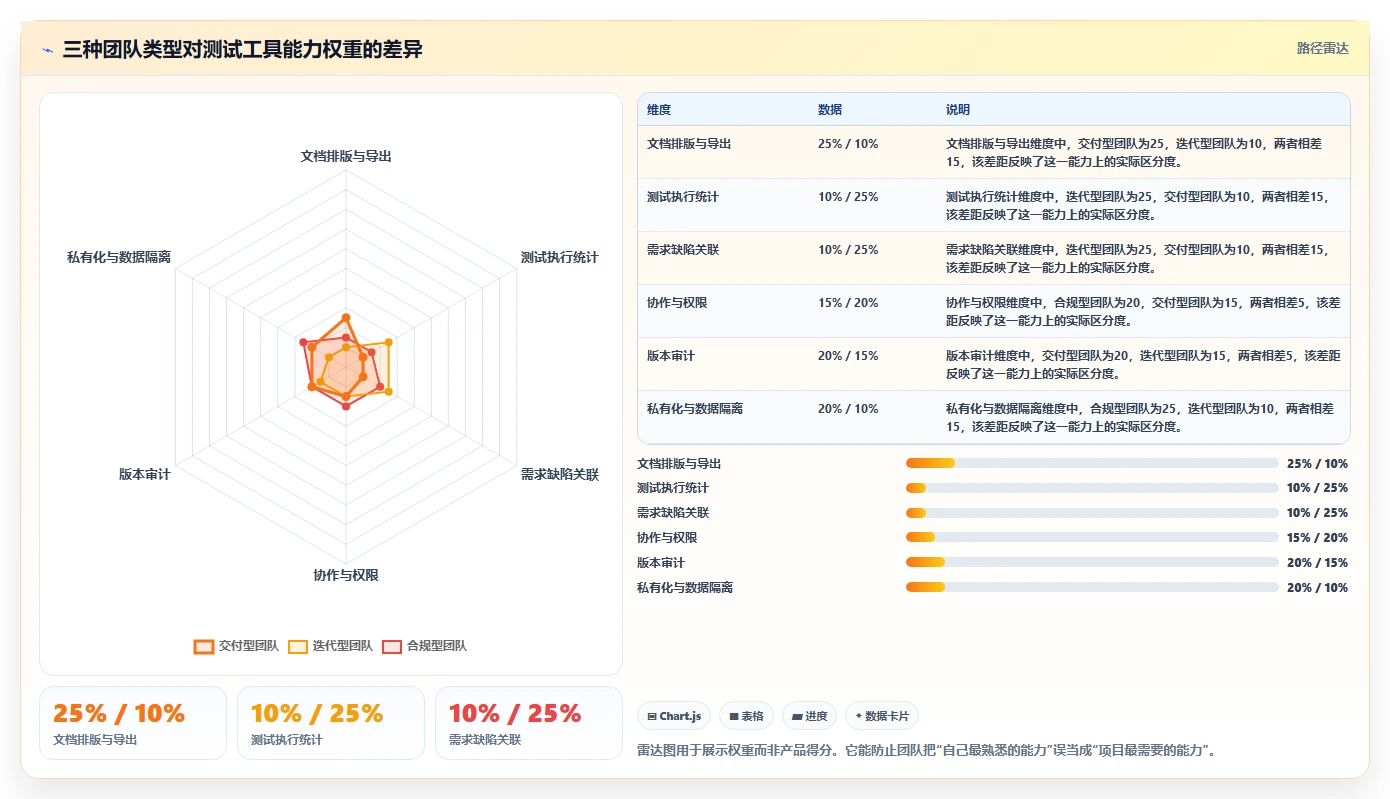Select the 10% / 25% 需求缺陷关联 card
This screenshot has height=799, width=1390.
pyautogui.click(x=529, y=723)
